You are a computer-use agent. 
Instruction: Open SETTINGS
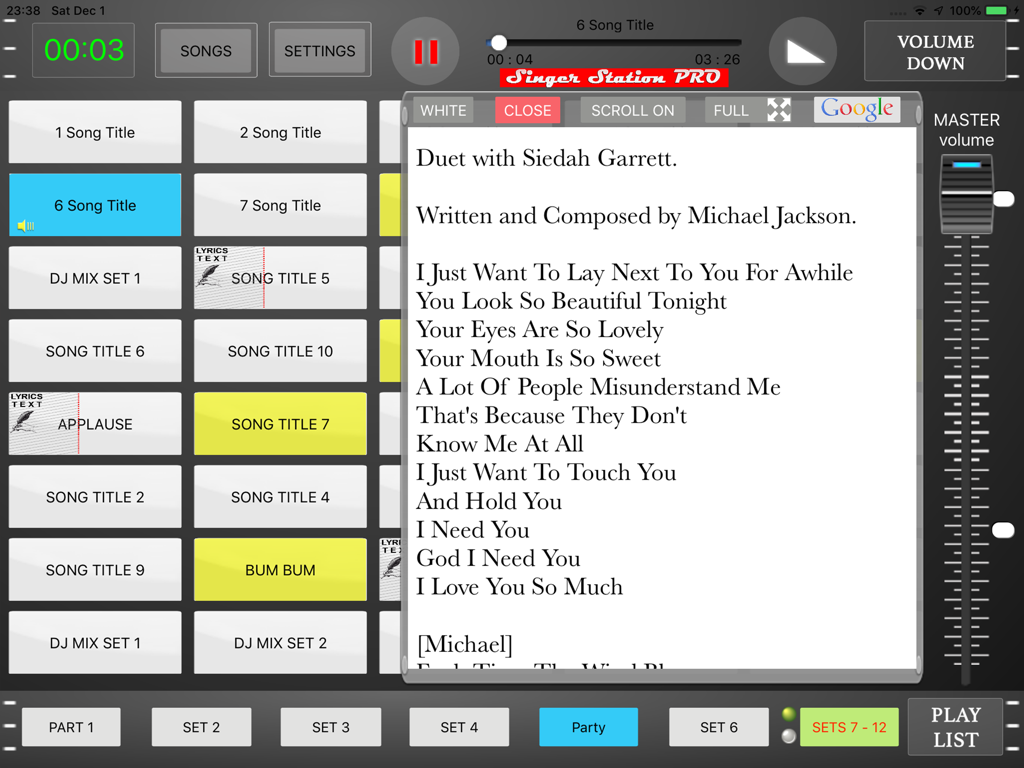319,49
